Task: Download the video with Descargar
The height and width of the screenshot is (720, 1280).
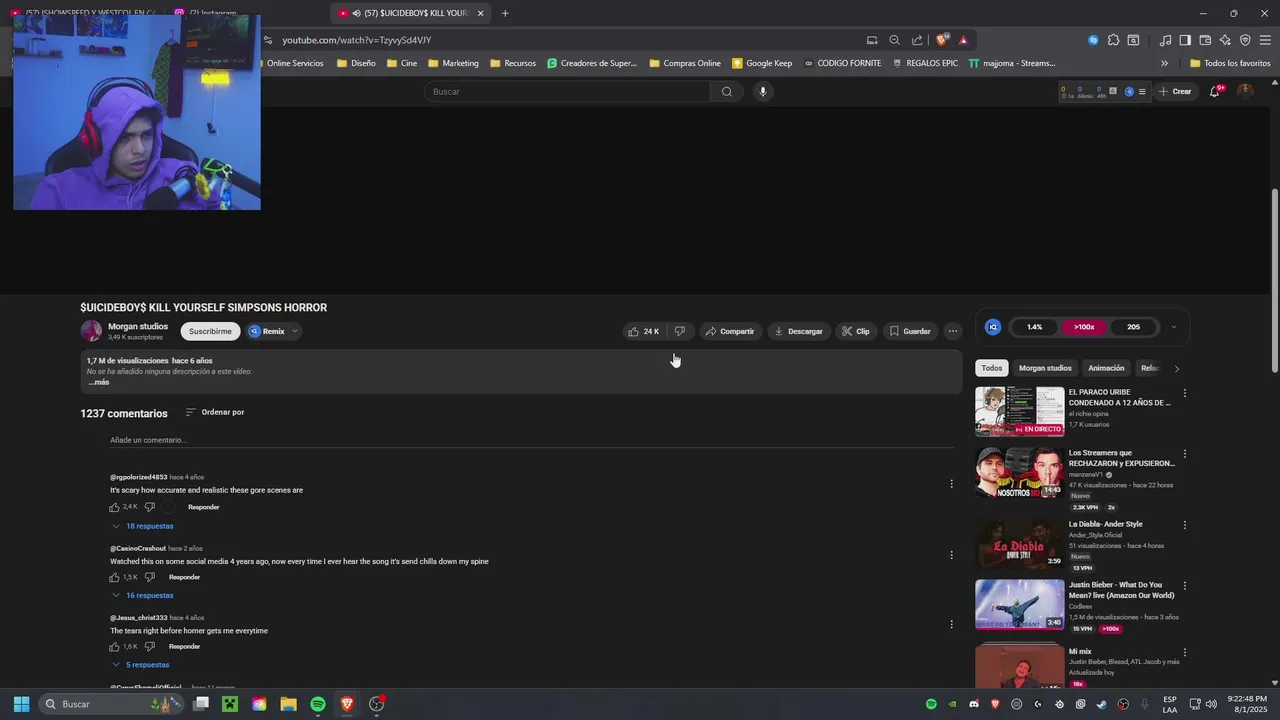Action: click(x=798, y=331)
